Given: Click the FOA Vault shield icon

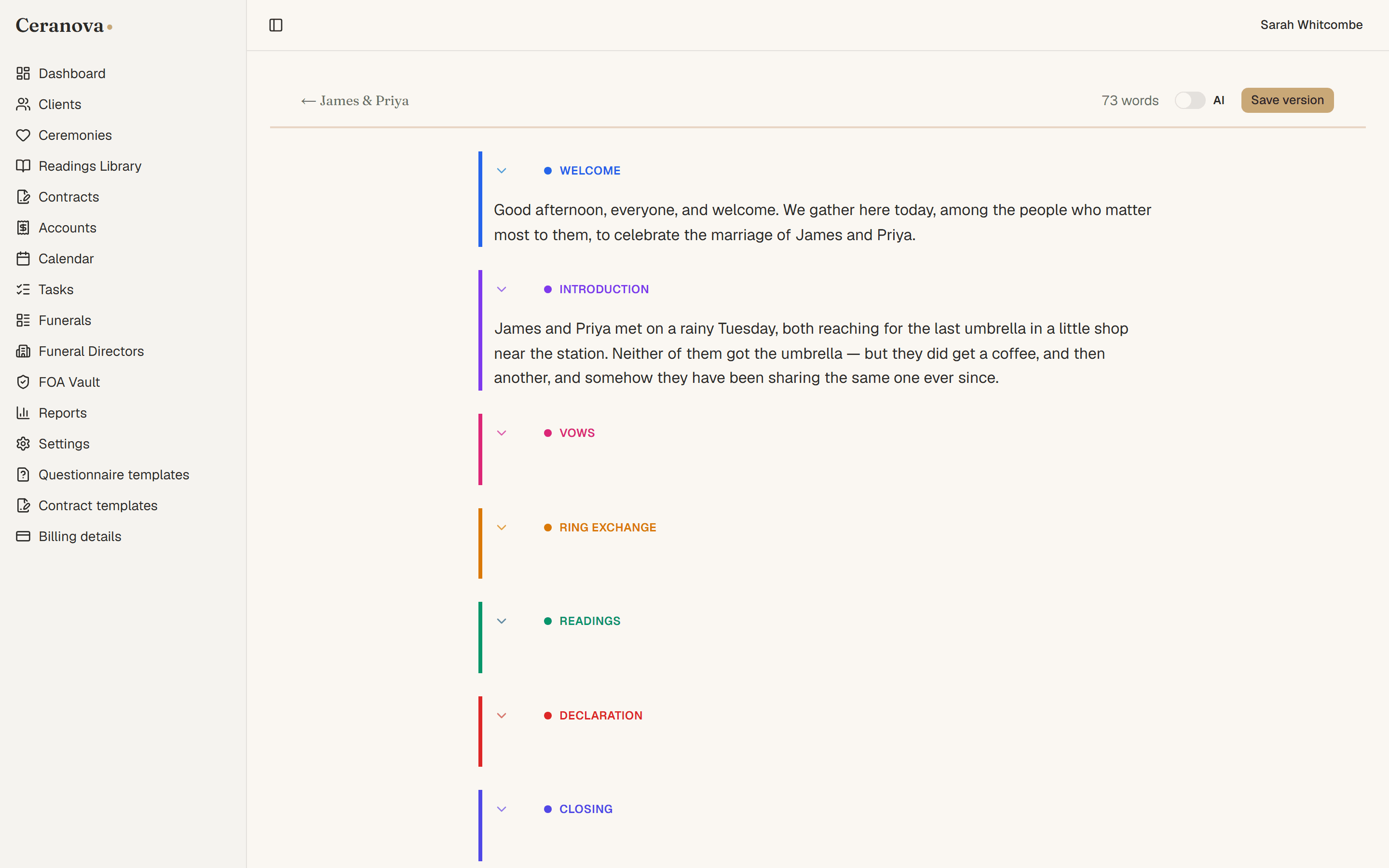Looking at the screenshot, I should 23,382.
